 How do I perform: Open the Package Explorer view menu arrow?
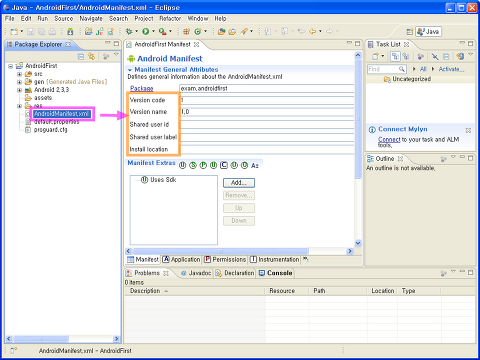(116, 54)
